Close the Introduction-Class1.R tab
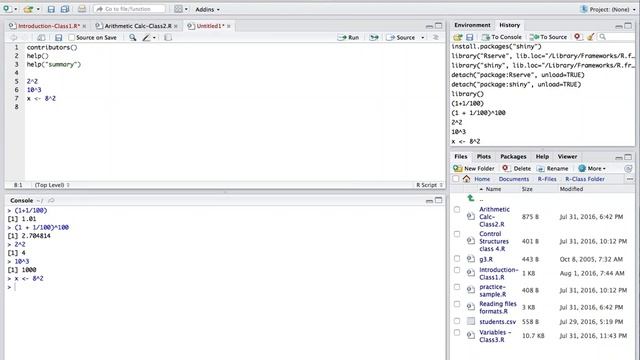 point(84,26)
